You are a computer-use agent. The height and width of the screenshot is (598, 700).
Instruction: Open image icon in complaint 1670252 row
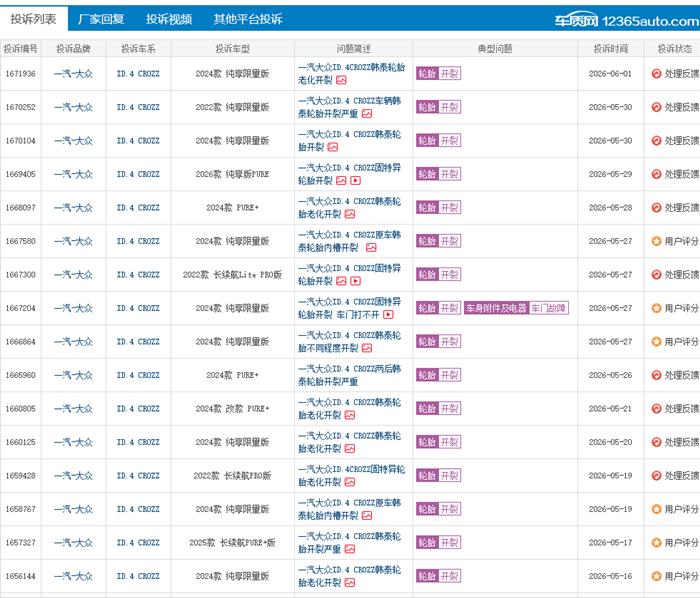tap(367, 114)
